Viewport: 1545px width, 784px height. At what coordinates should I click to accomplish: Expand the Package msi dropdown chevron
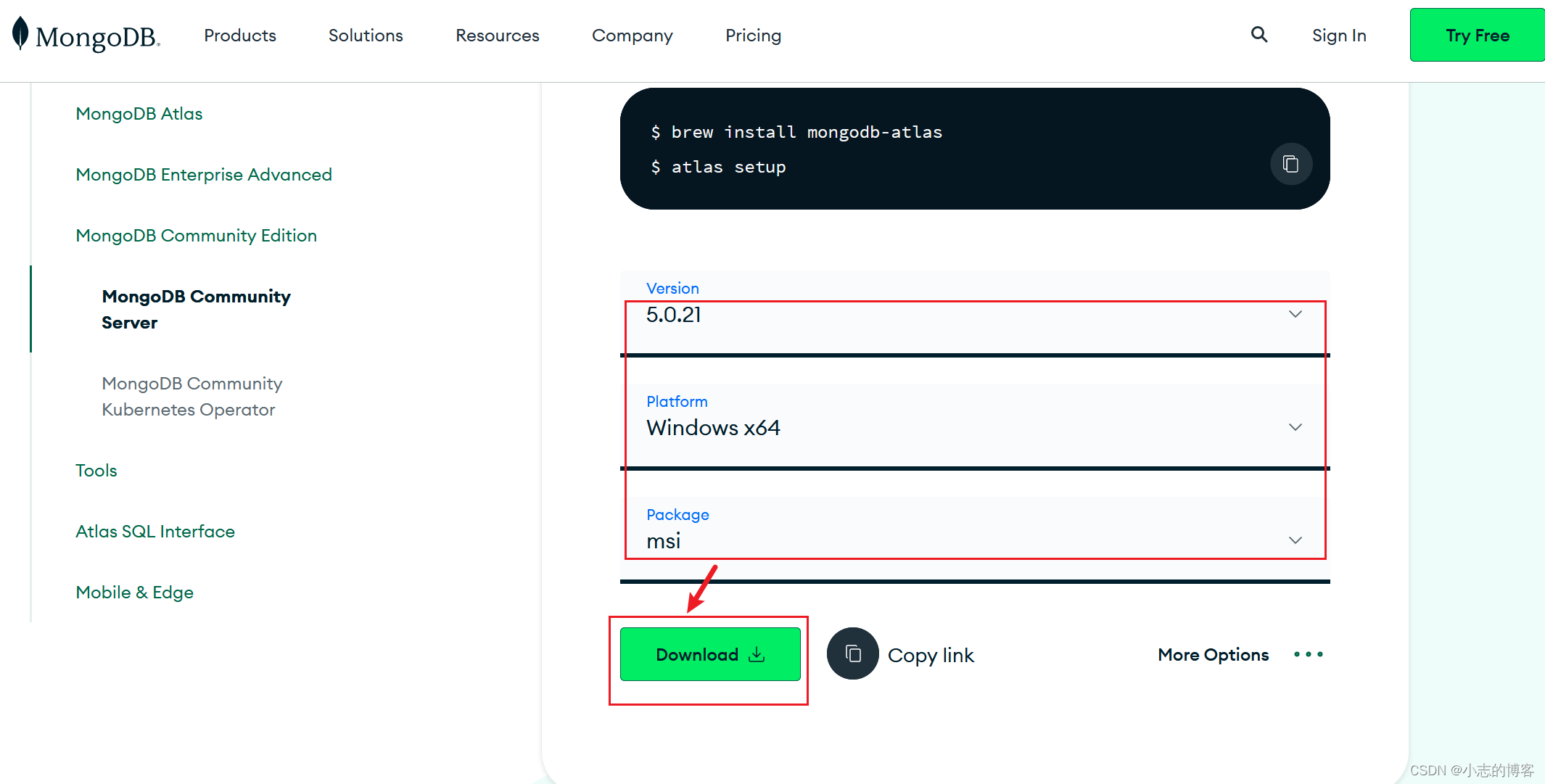1295,540
